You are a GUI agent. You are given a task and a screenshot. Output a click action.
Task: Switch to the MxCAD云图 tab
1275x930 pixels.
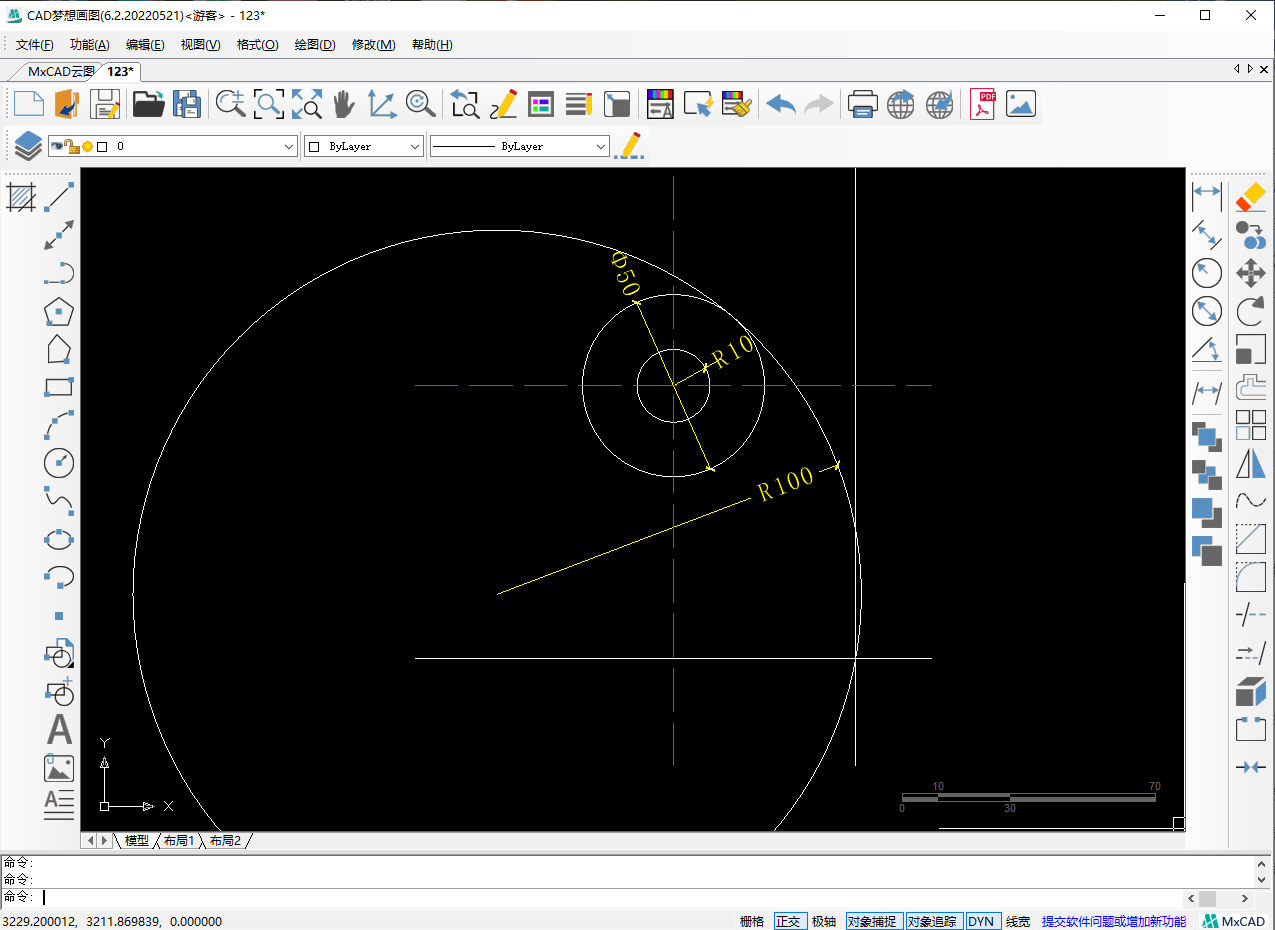tap(60, 71)
